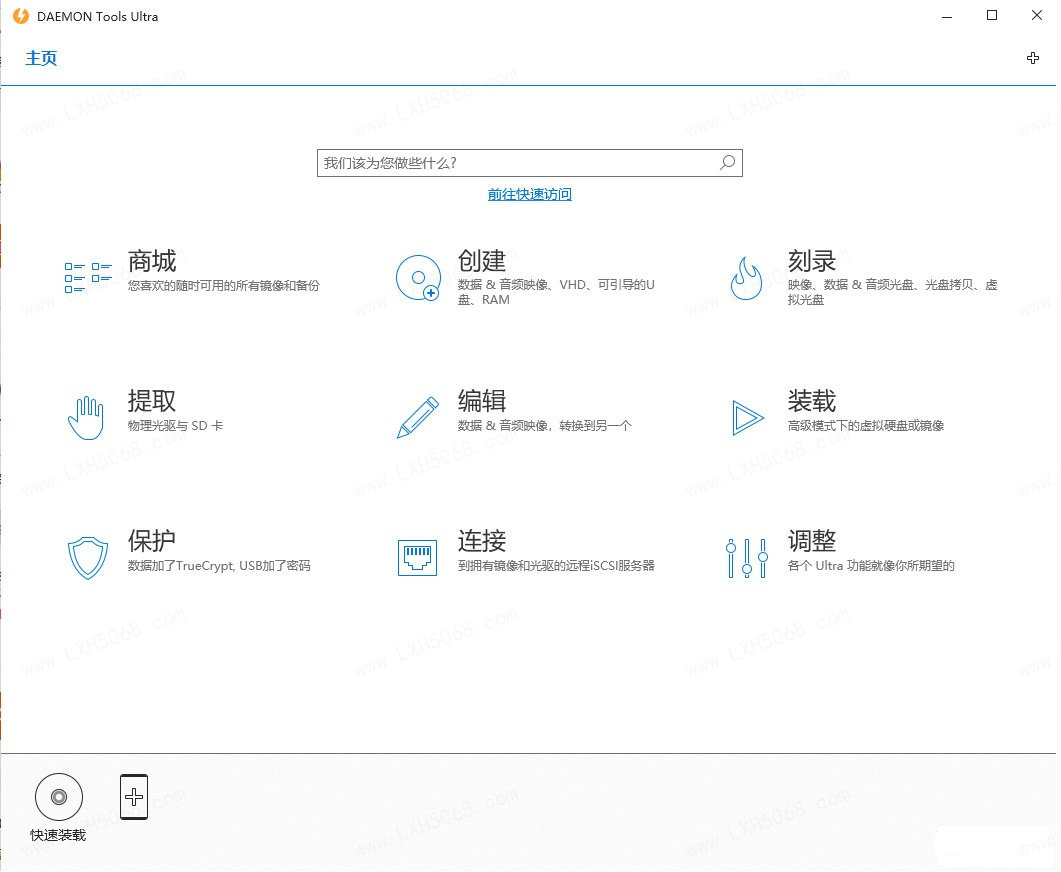Add a device with the phone plus icon
The image size is (1061, 872).
tap(134, 797)
